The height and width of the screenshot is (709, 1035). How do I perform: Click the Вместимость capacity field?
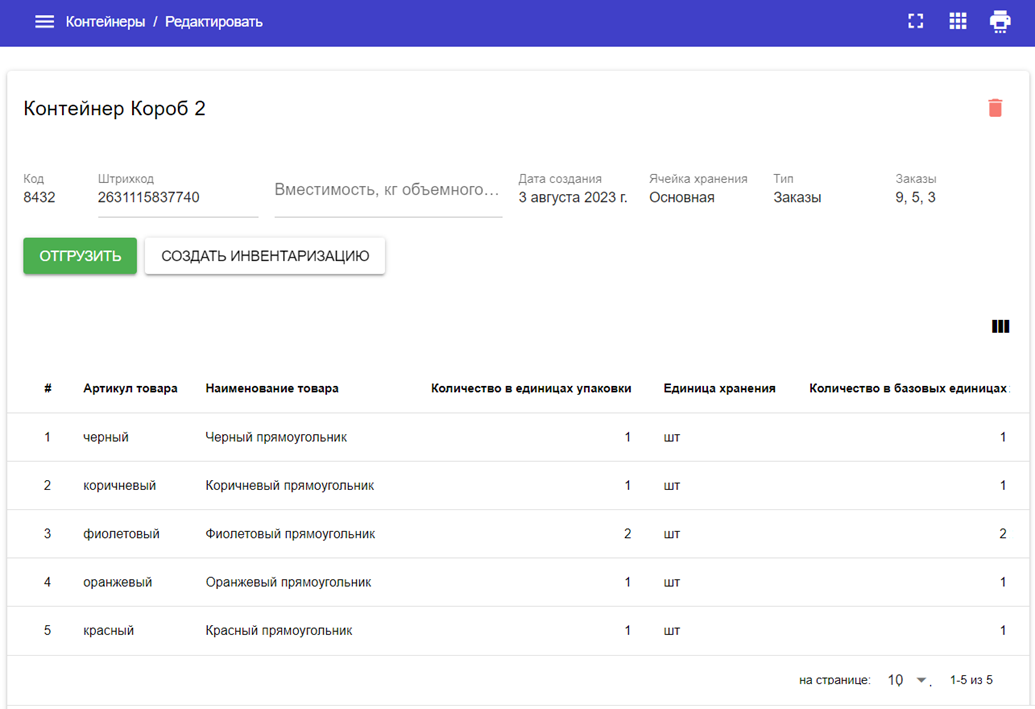coord(387,190)
